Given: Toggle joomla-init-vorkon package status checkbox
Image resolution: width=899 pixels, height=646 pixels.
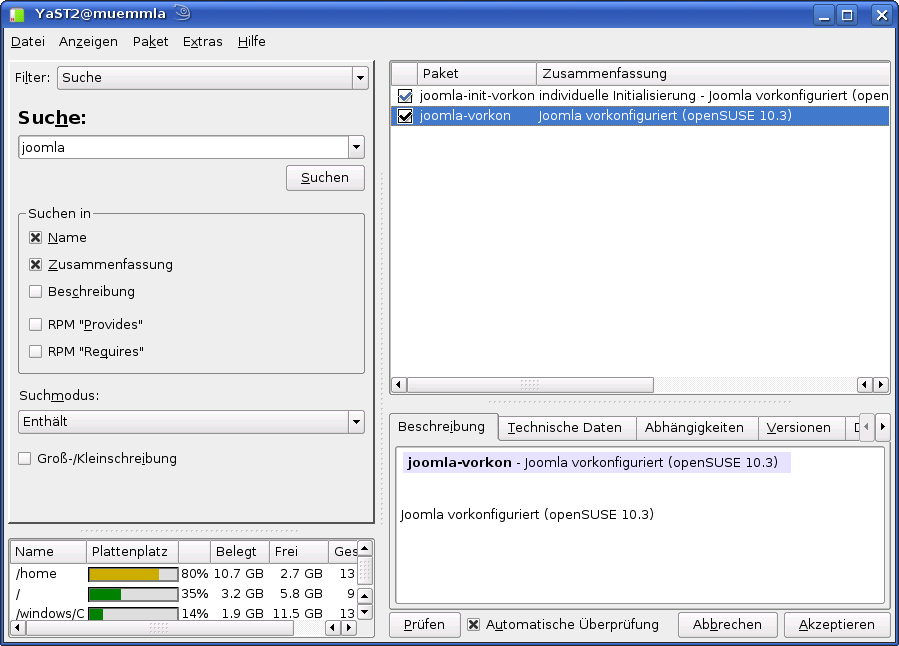Looking at the screenshot, I should [405, 96].
